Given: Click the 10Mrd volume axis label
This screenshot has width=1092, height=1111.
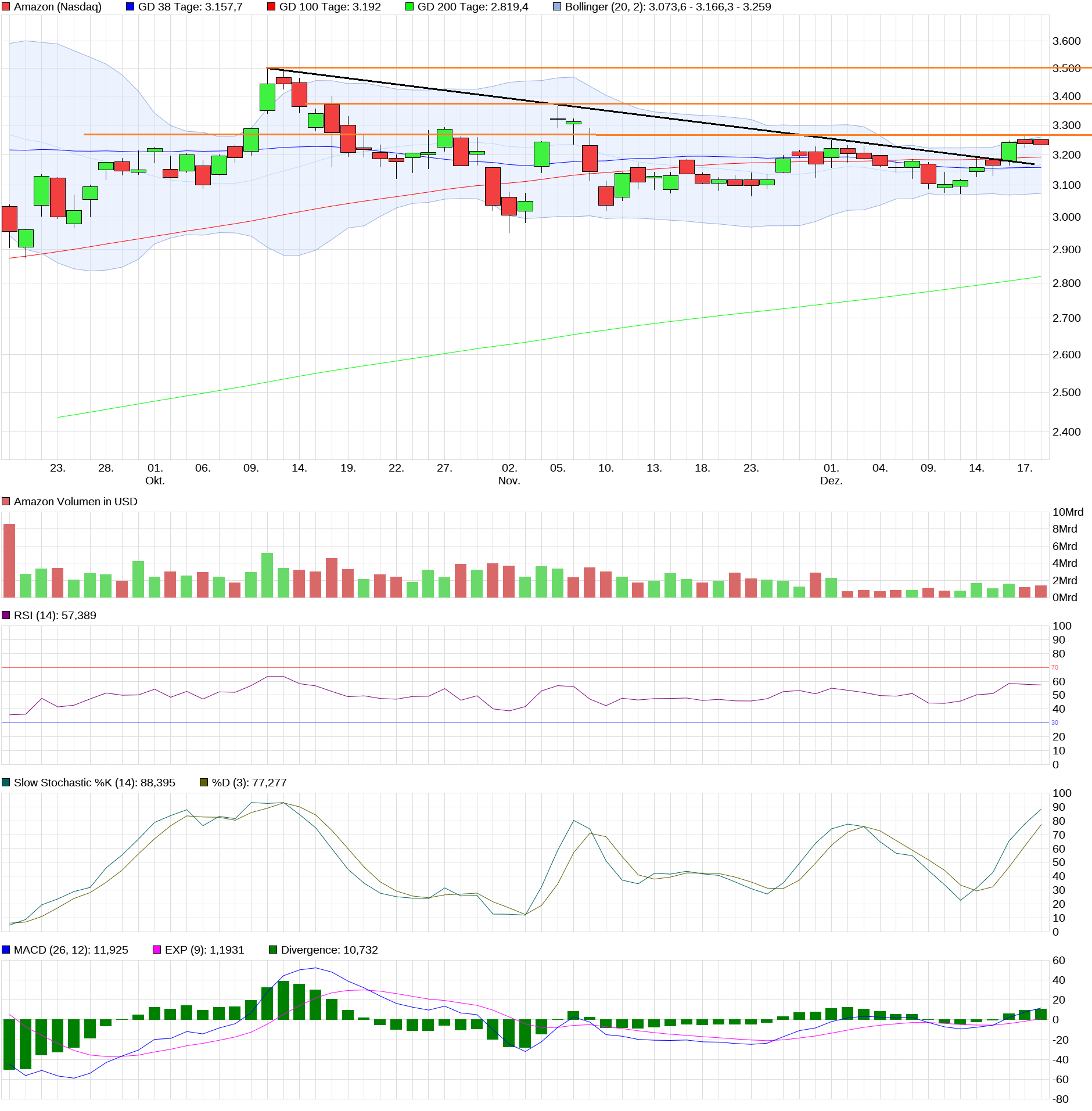Looking at the screenshot, I should pos(1068,512).
